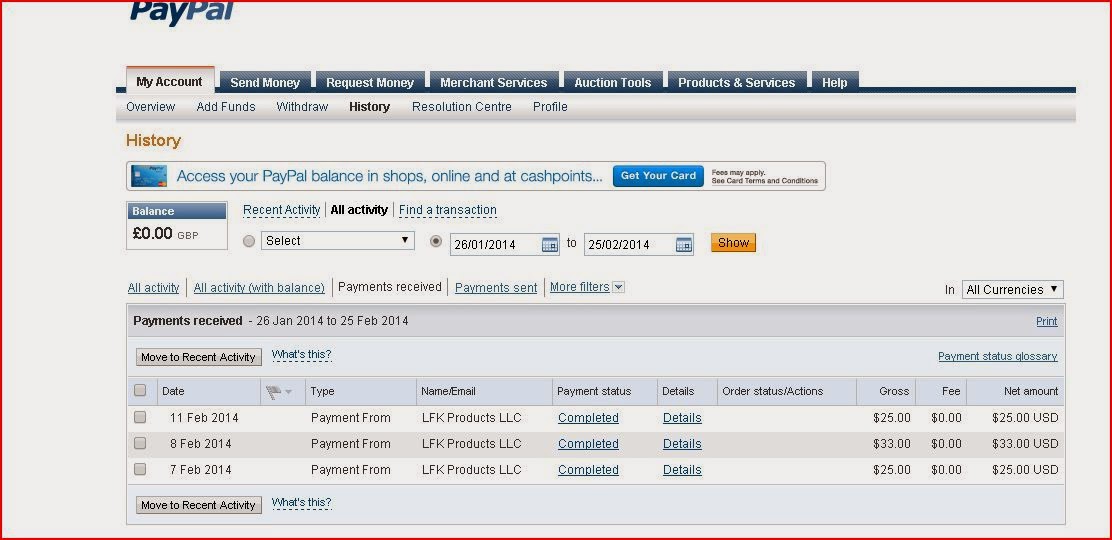Screen dimensions: 1112x540
Task: Click the orange Show button
Action: point(733,243)
